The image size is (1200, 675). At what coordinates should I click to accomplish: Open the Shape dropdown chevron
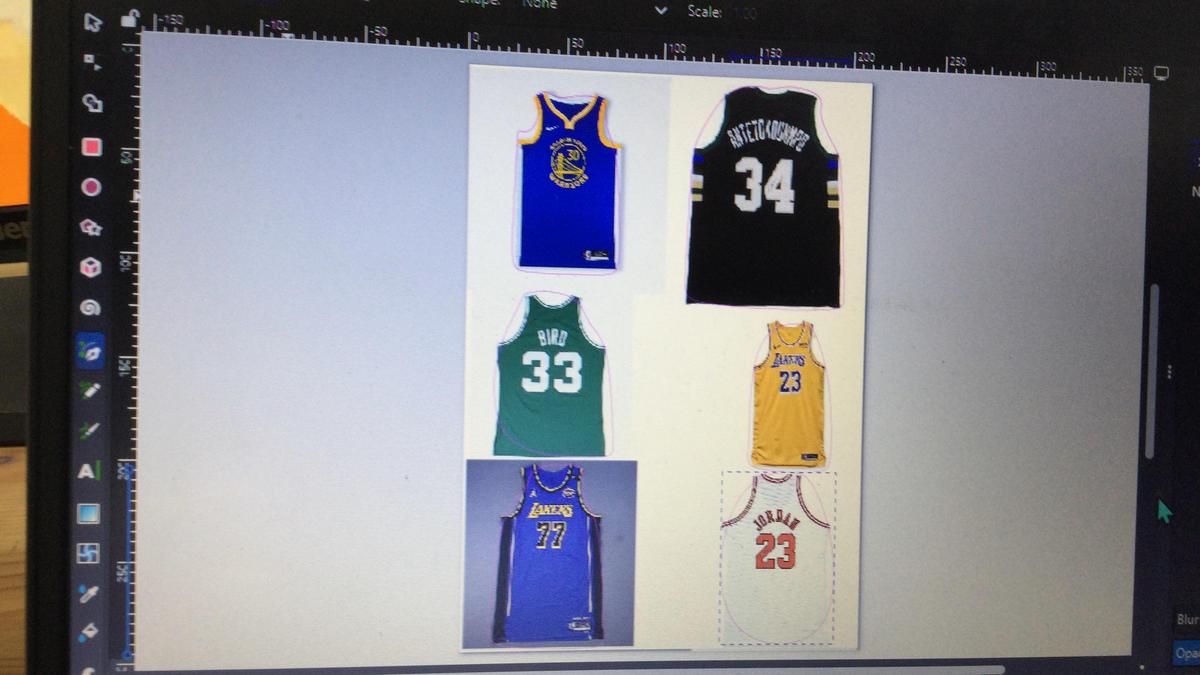660,11
